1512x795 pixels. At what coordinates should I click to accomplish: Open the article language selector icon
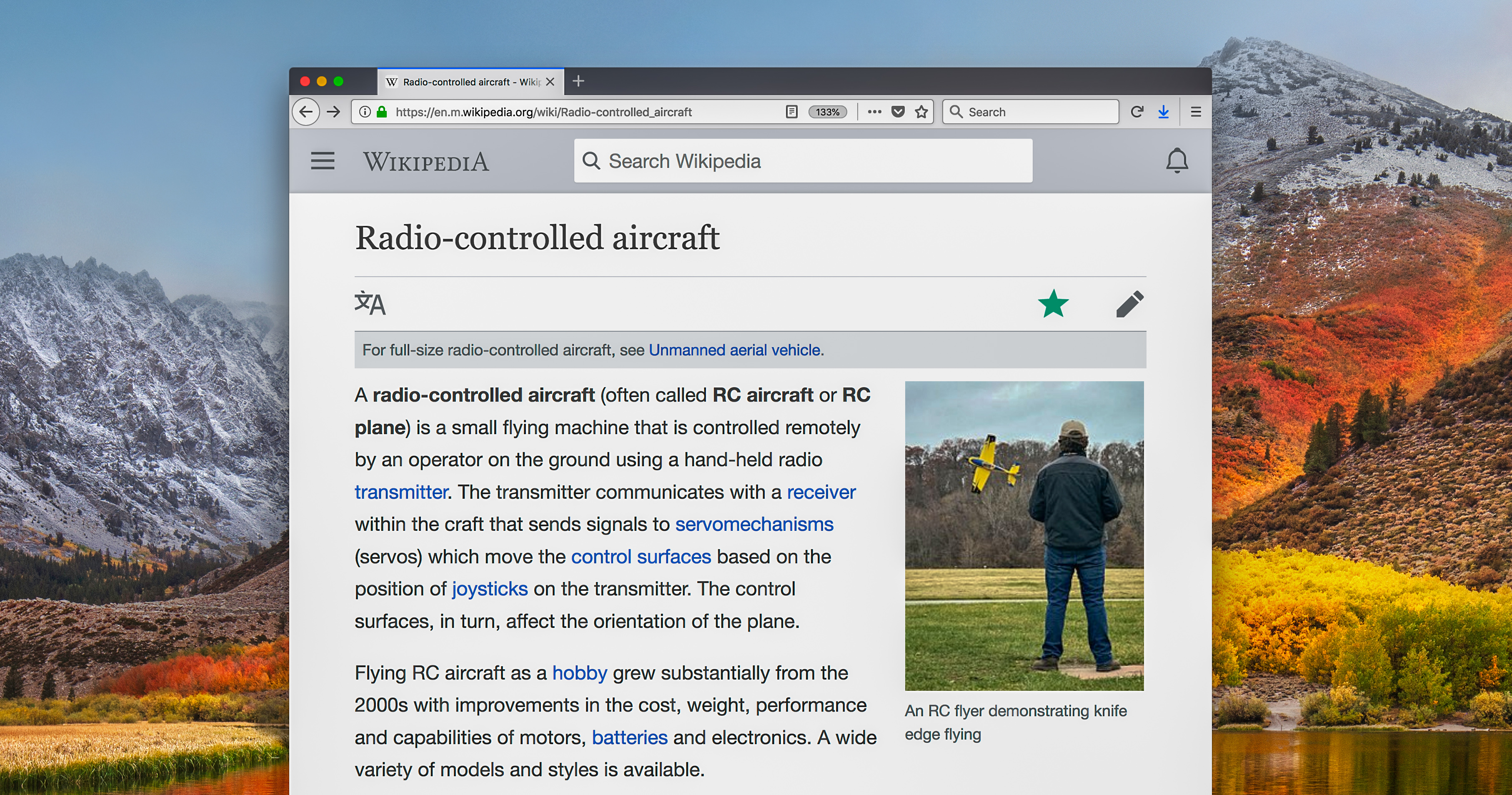click(x=370, y=303)
